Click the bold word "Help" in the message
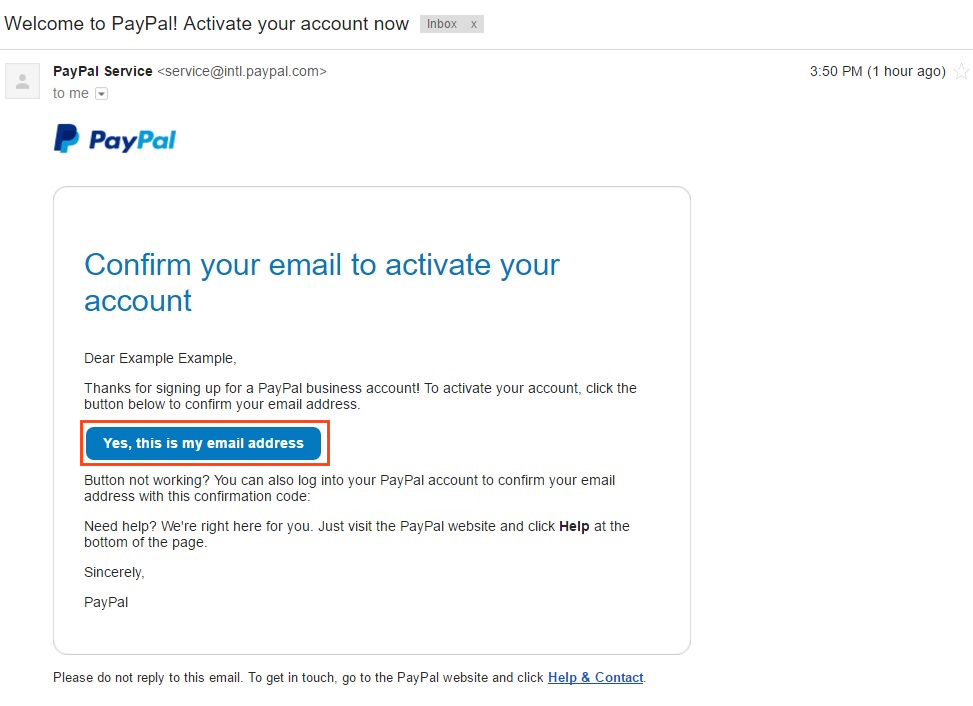The image size is (973, 706). 574,526
